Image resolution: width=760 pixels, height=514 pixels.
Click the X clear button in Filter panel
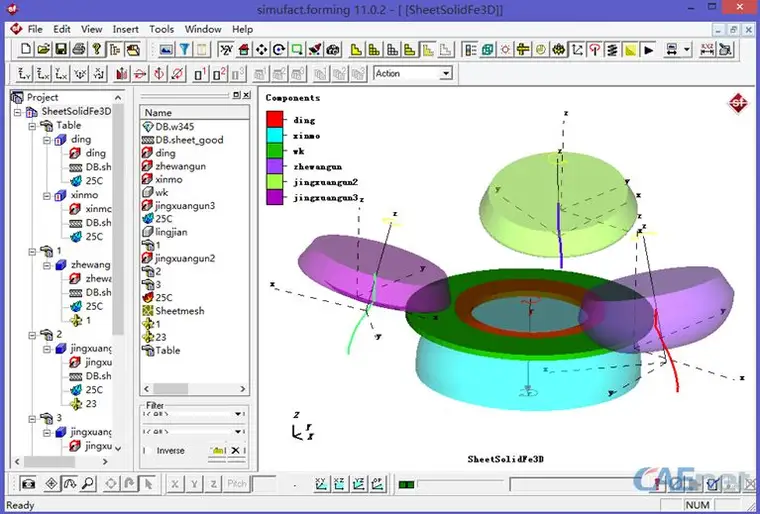tap(235, 450)
